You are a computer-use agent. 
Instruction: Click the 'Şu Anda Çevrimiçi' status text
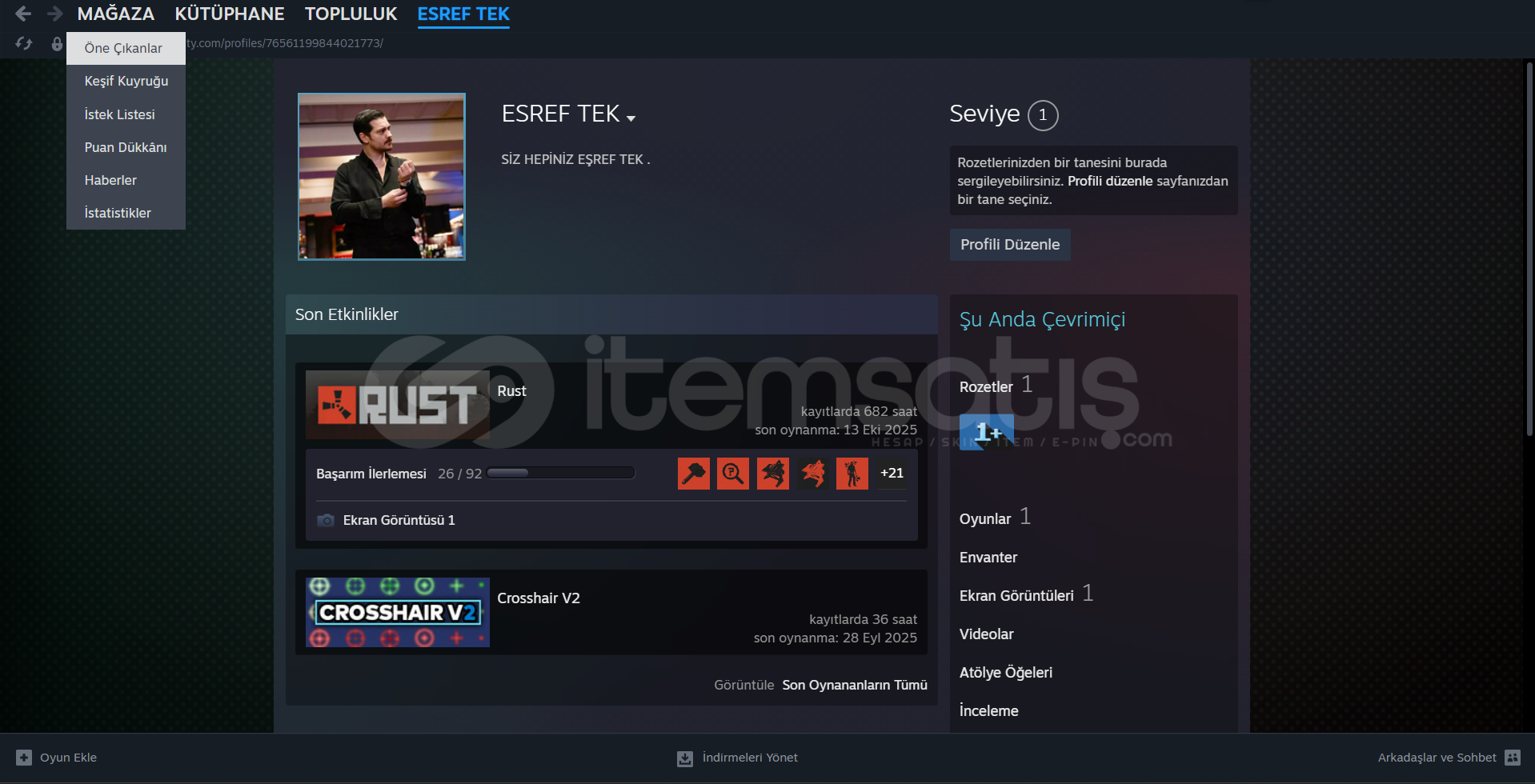click(1042, 319)
